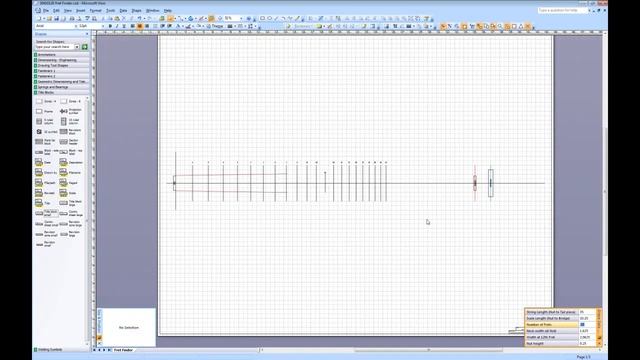Click the Width at 12th Fret value
Viewport: 640px width, 360px height.
point(587,337)
